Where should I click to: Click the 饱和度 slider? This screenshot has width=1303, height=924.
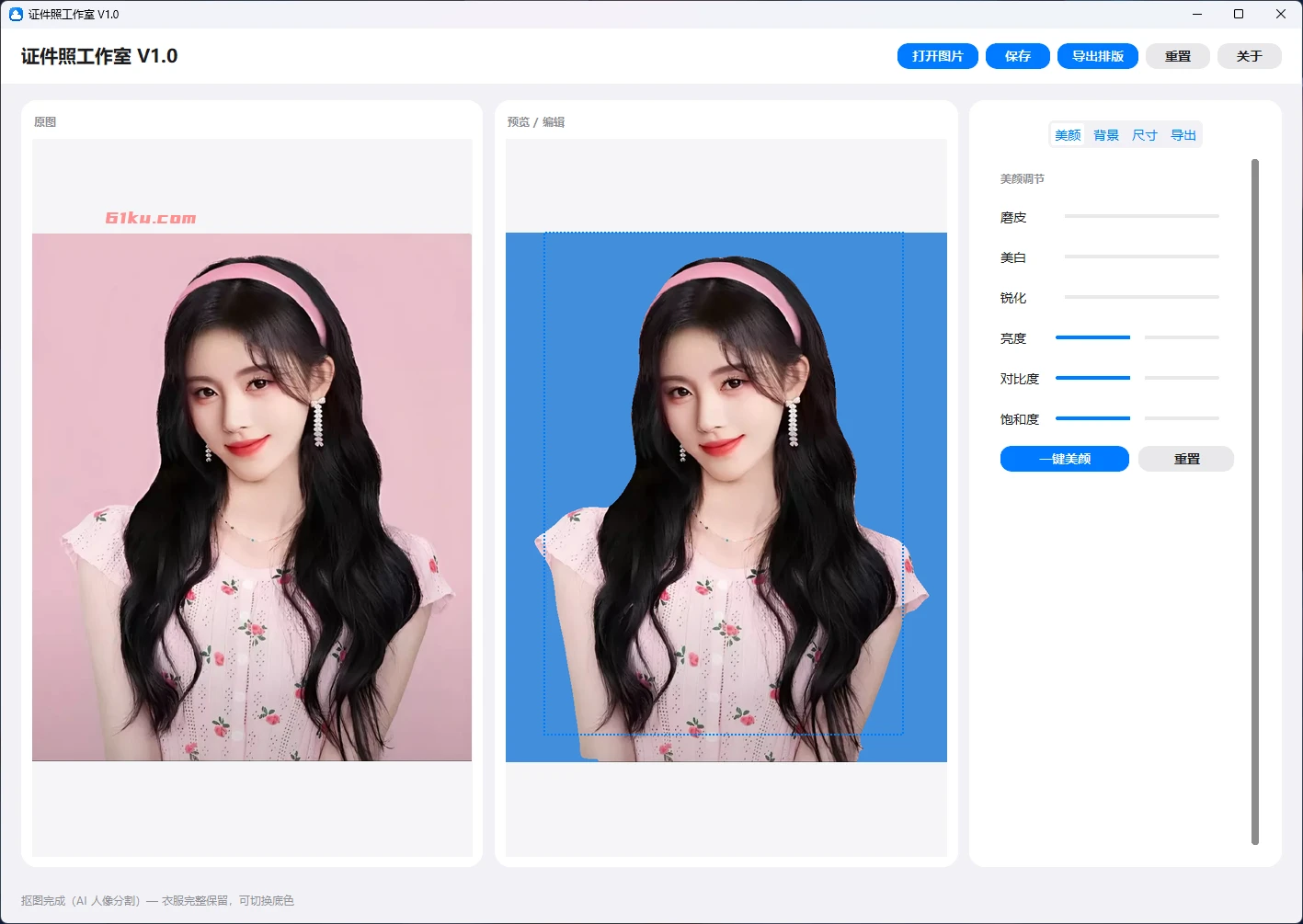point(1137,418)
